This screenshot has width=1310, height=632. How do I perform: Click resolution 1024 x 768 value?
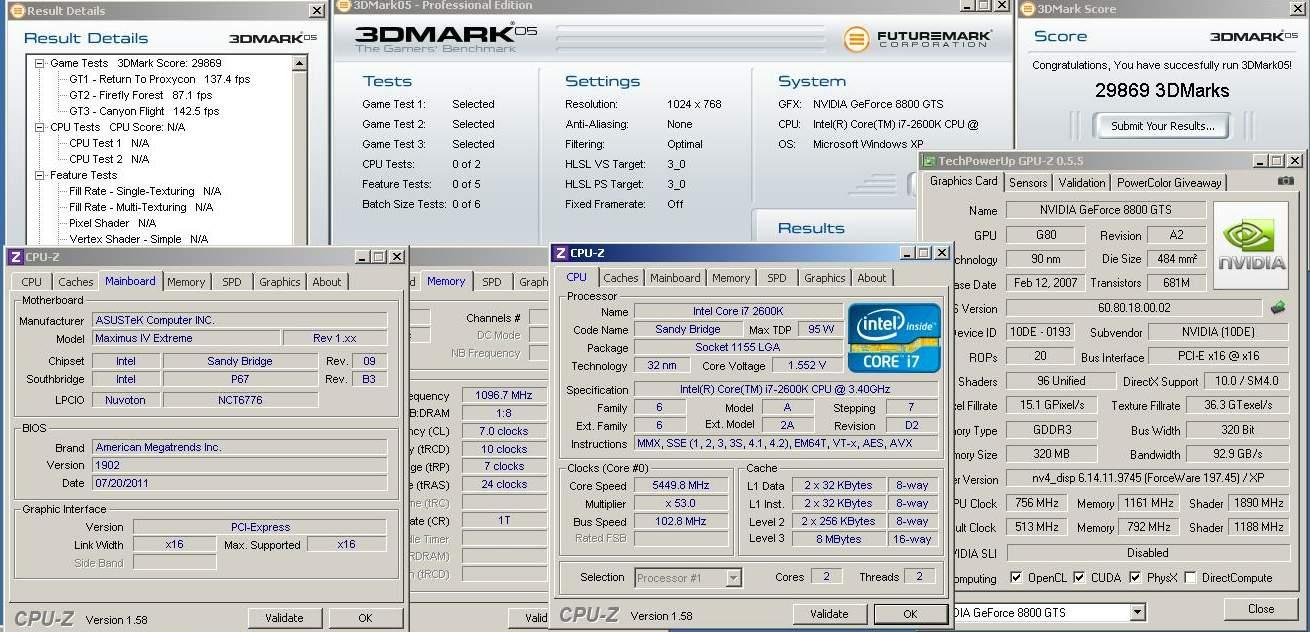pos(694,104)
